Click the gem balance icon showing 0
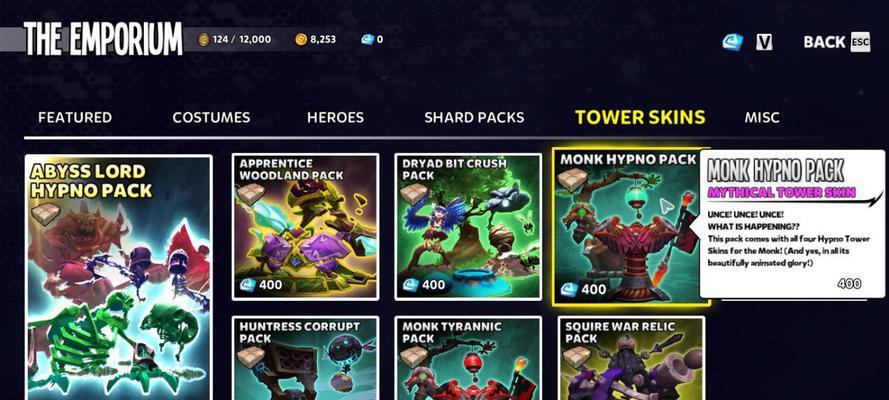The width and height of the screenshot is (889, 400). (x=367, y=39)
